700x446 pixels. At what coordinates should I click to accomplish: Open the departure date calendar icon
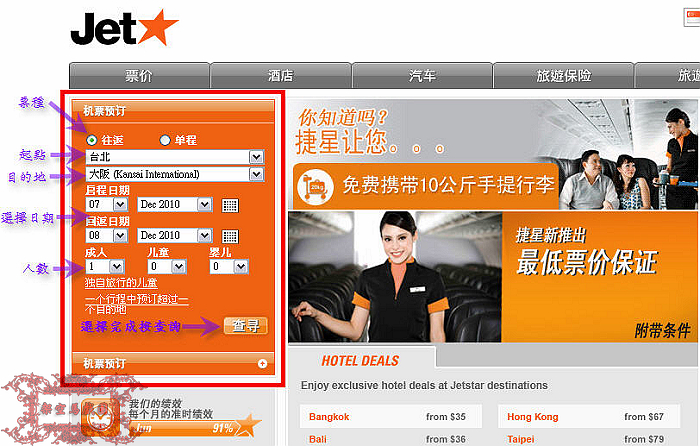230,205
